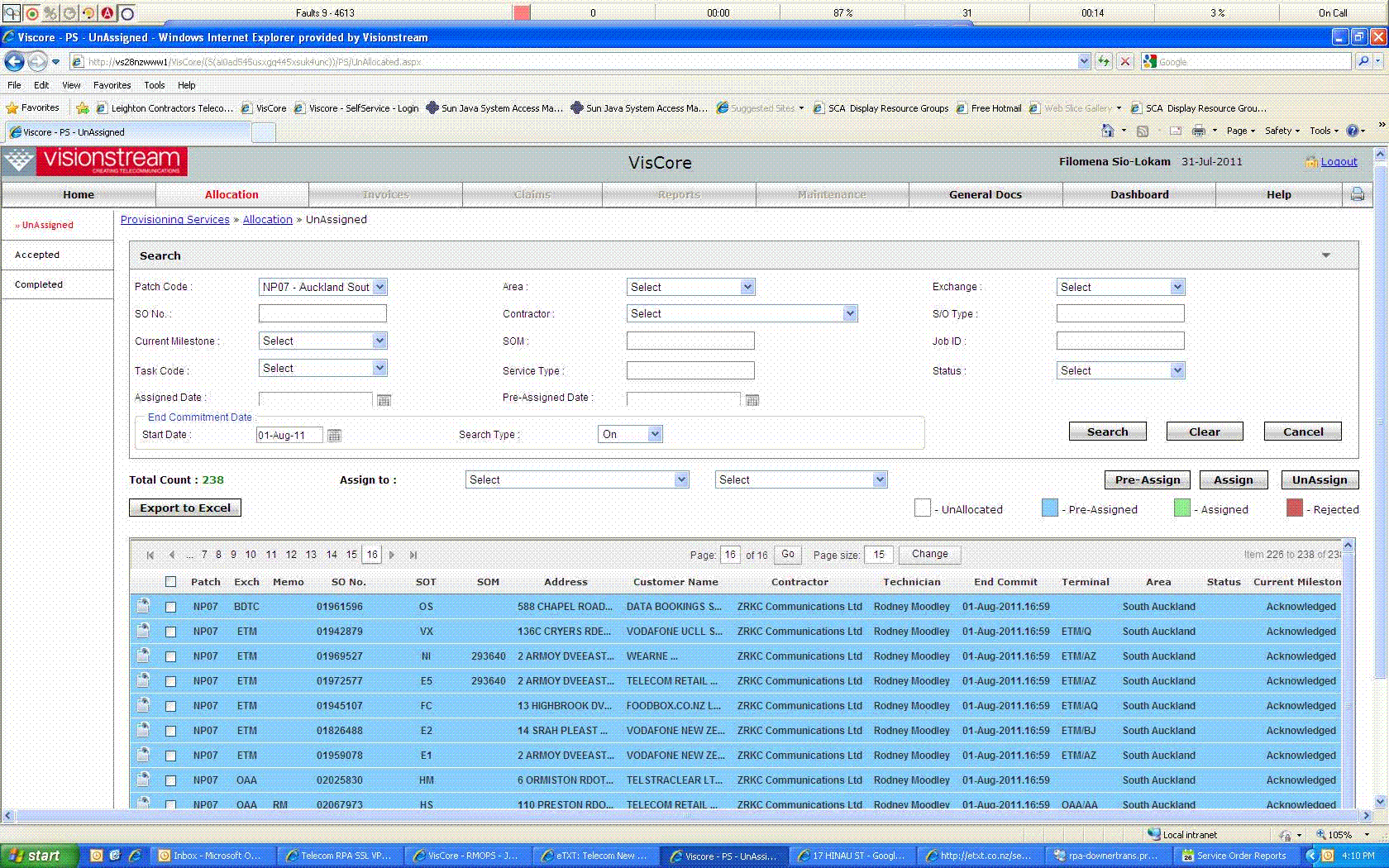Open the Start Date calendar picker

[334, 436]
